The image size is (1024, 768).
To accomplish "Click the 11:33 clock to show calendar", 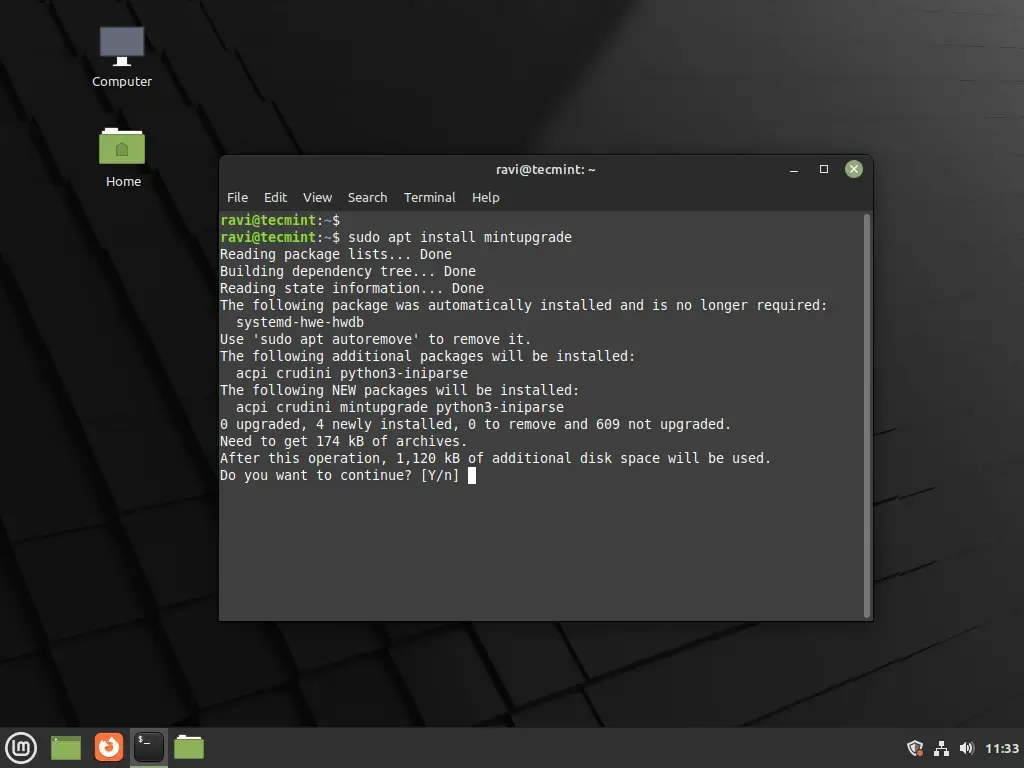I will coord(1002,748).
